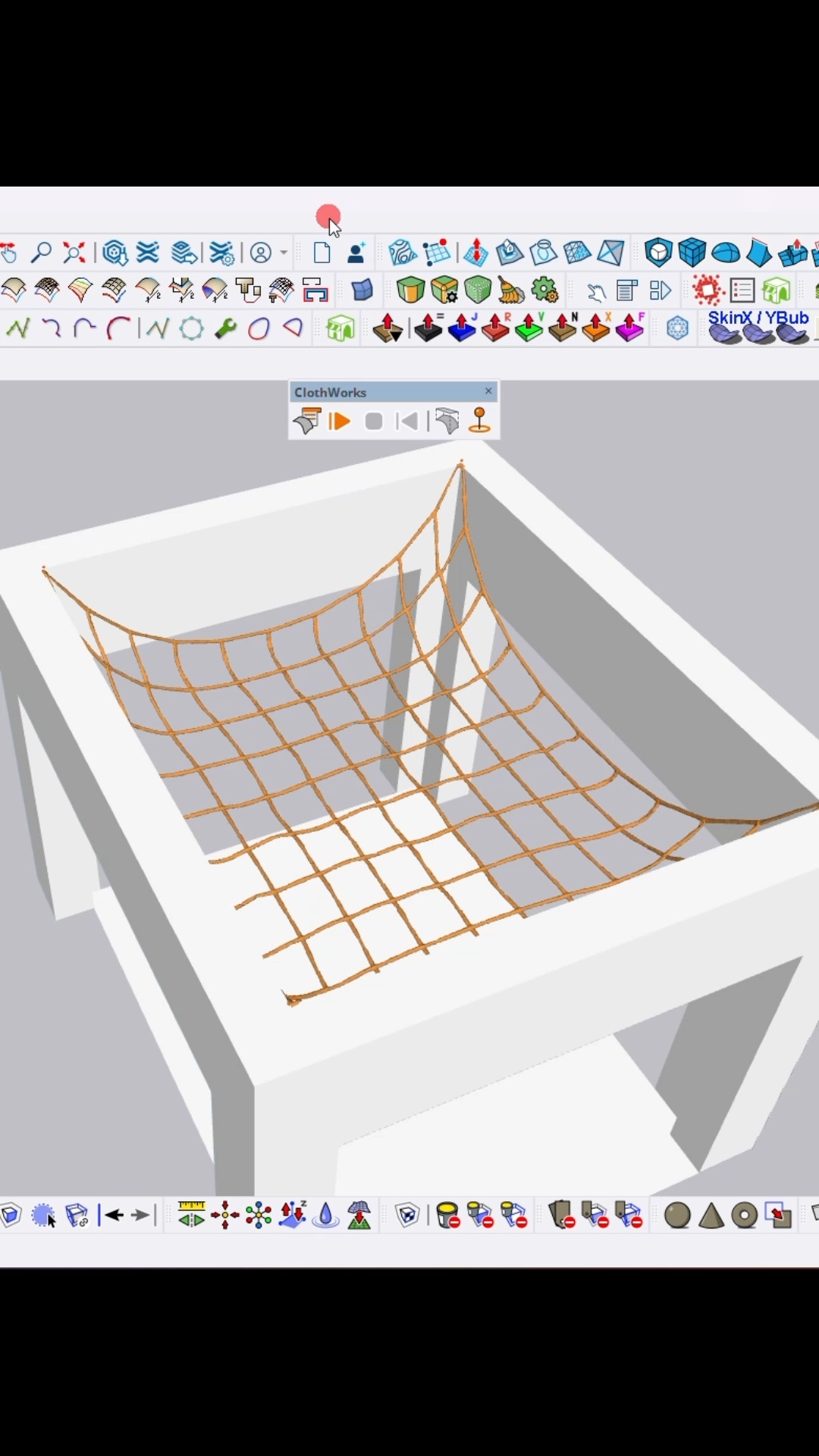Expand the account dropdown arrow
Screen dimensions: 819x1456
pyautogui.click(x=284, y=253)
